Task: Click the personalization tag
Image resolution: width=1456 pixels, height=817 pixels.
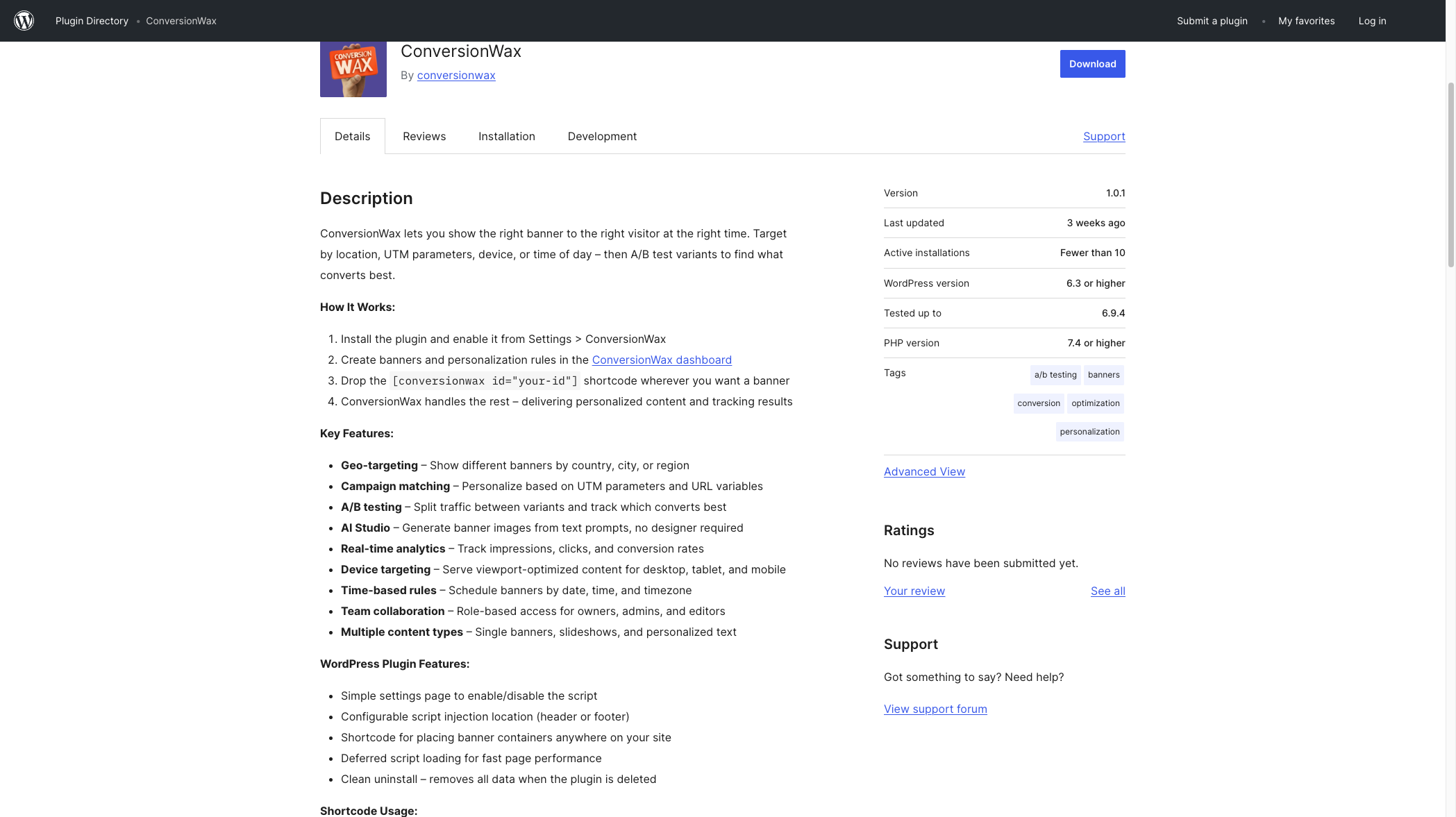Action: click(1089, 431)
